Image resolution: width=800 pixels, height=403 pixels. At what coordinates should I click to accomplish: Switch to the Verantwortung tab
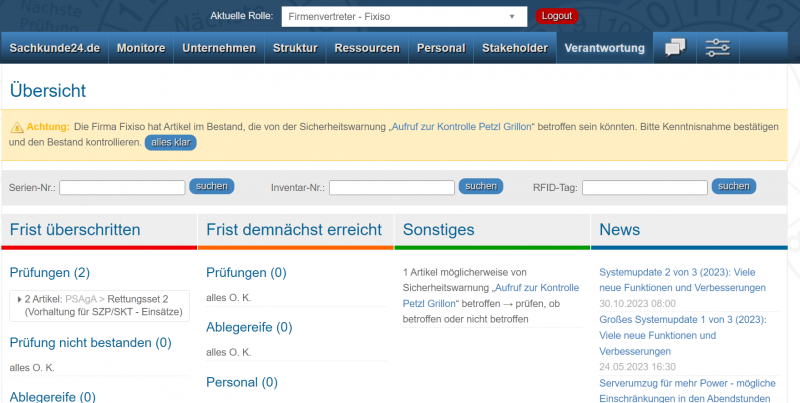point(604,48)
